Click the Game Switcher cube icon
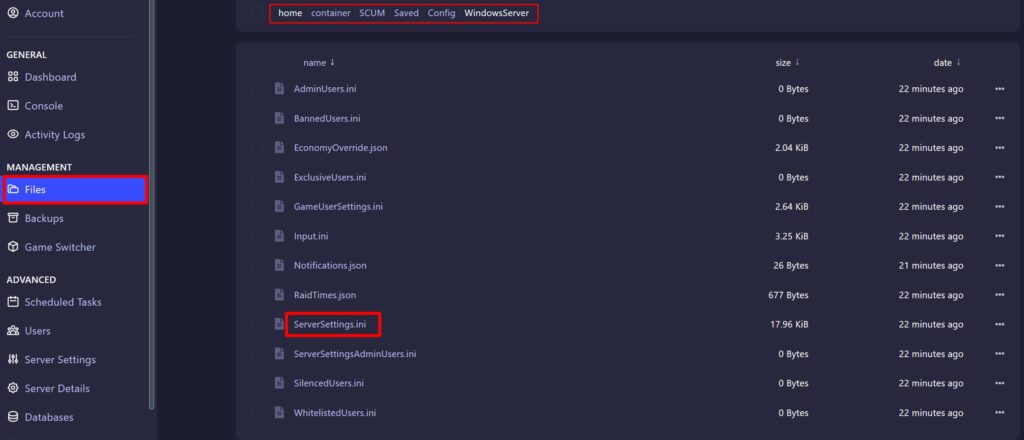 tap(13, 247)
